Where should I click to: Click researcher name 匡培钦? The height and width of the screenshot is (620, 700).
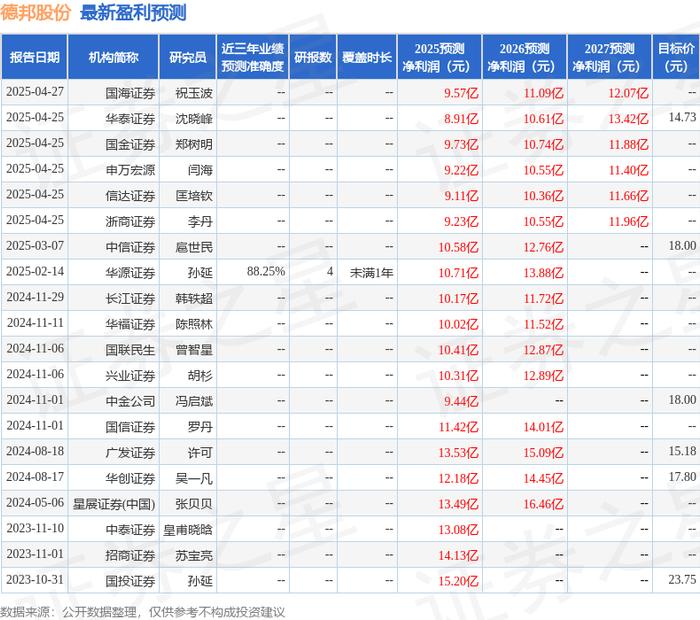click(x=194, y=196)
